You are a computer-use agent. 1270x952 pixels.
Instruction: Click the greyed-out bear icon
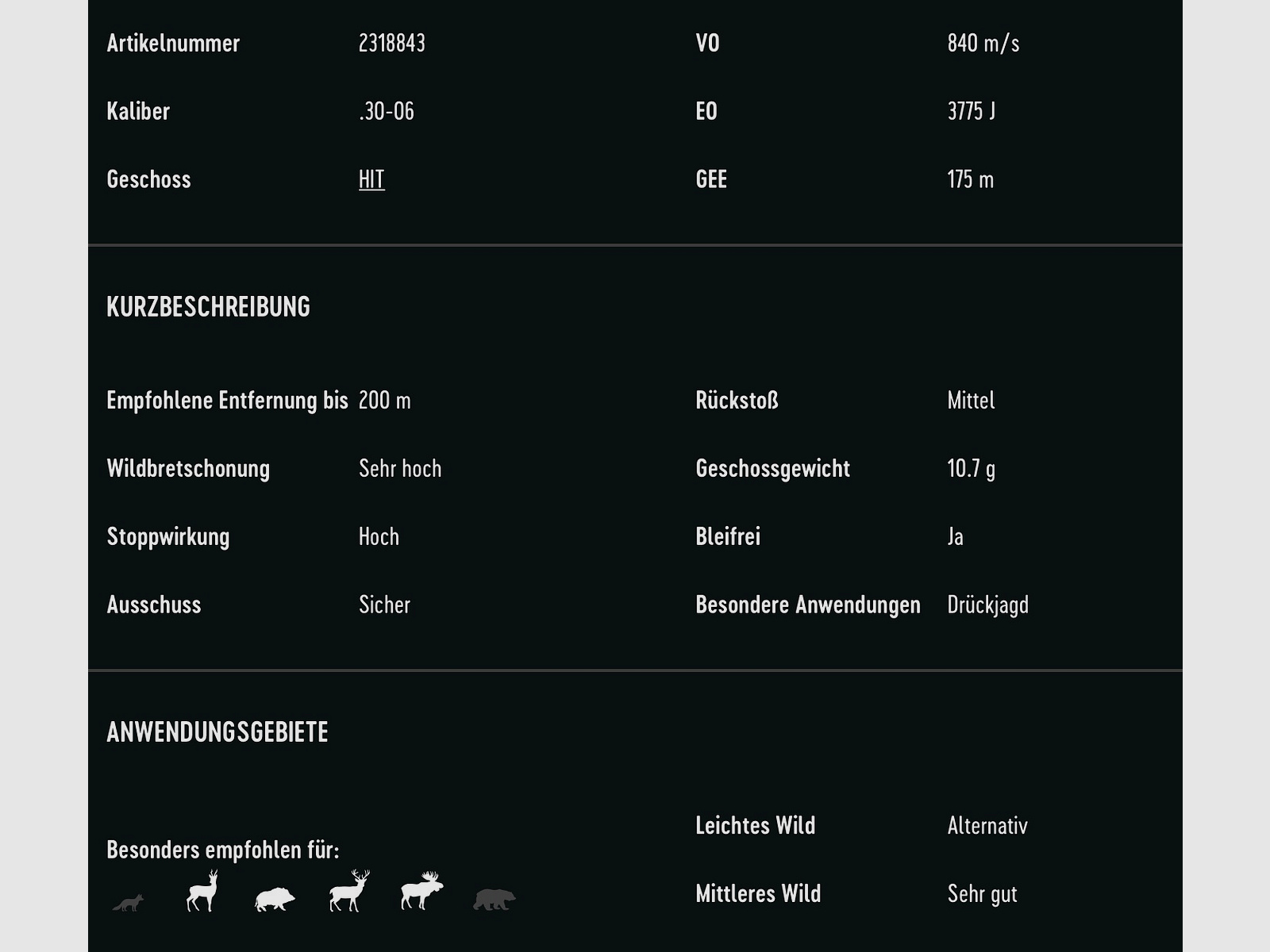click(x=494, y=900)
